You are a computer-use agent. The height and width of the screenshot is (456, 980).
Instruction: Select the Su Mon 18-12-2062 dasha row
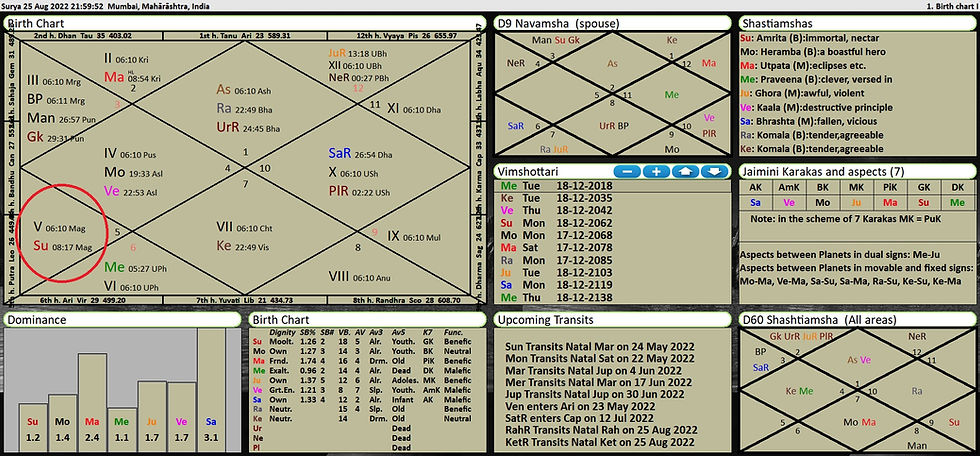[612, 223]
